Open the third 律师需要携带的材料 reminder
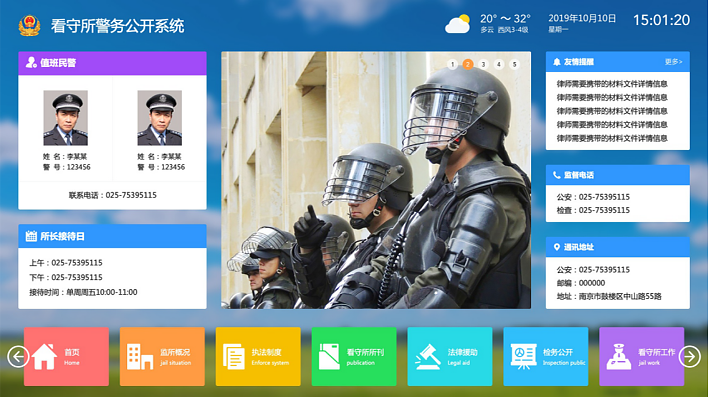 pos(612,111)
